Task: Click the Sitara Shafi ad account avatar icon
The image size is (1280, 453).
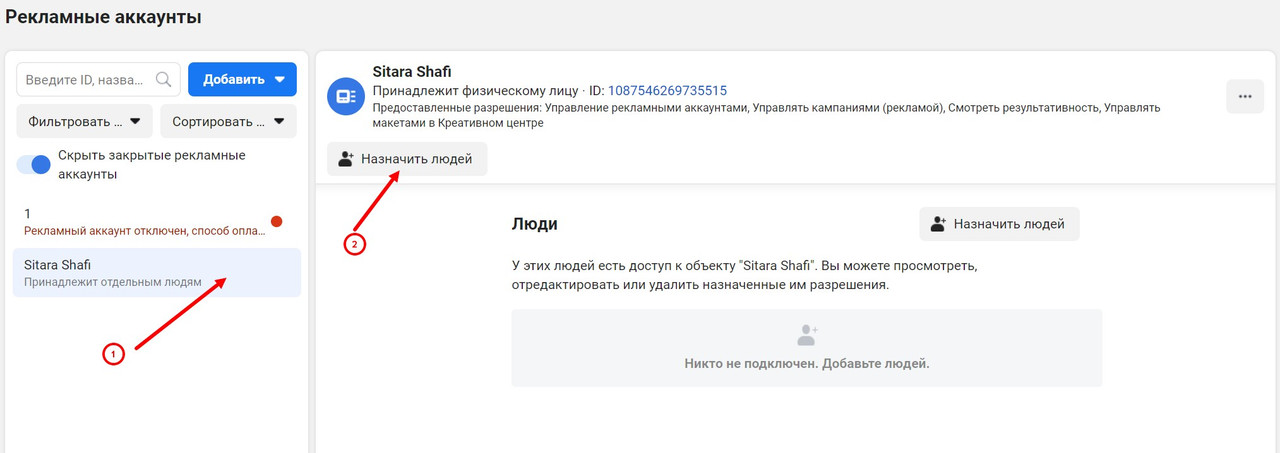Action: 346,96
